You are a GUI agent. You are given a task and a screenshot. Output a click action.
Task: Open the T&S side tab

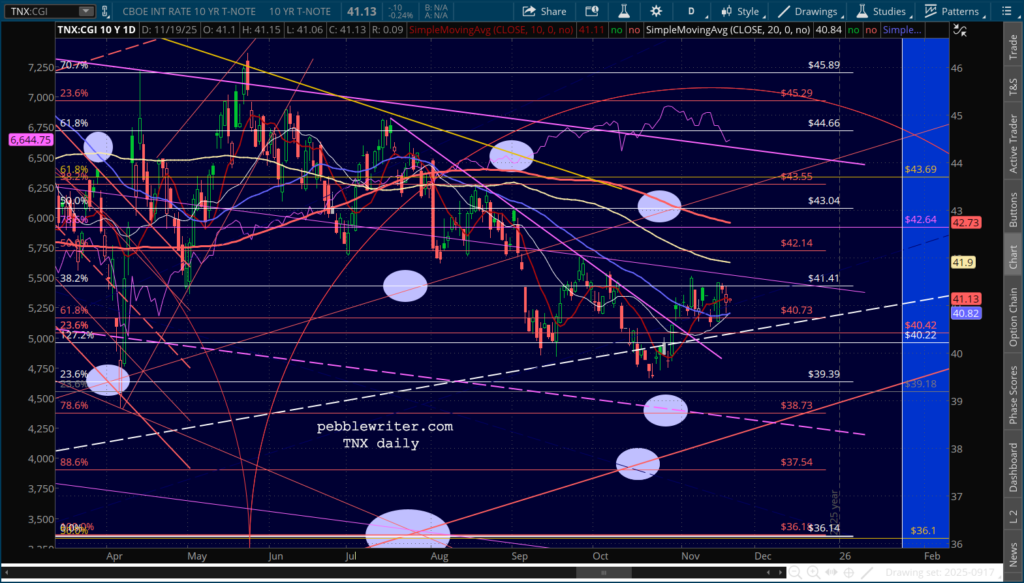1013,85
